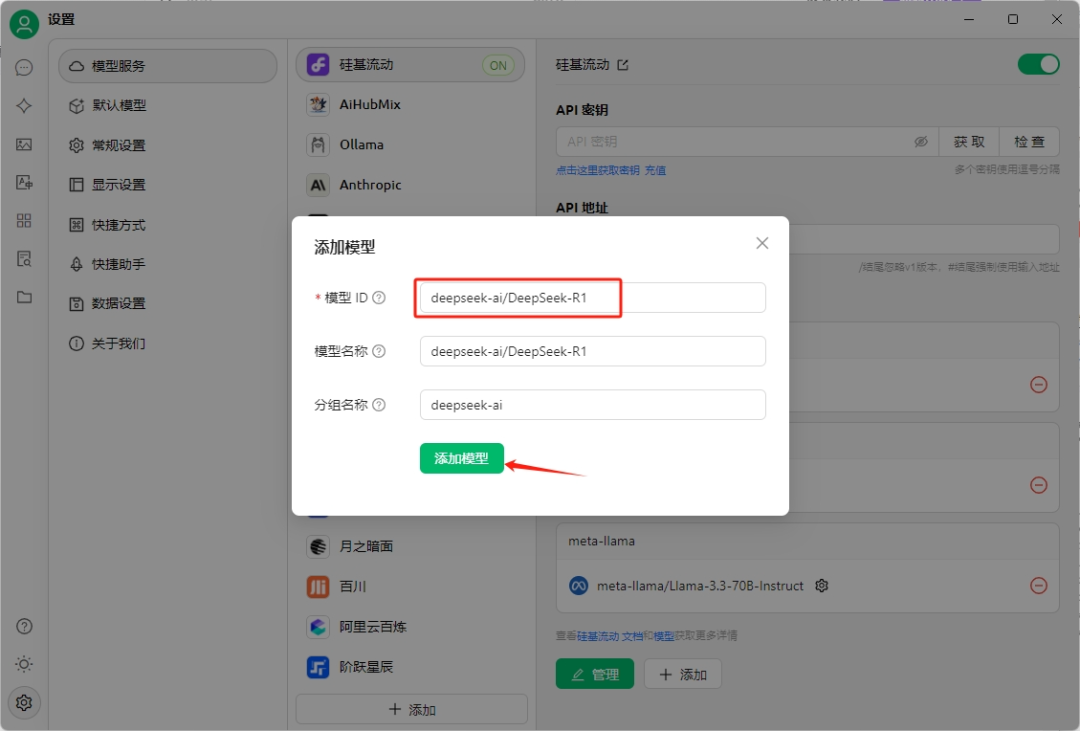Select the 月之暗面 provider
1080x731 pixels.
pyautogui.click(x=411, y=546)
